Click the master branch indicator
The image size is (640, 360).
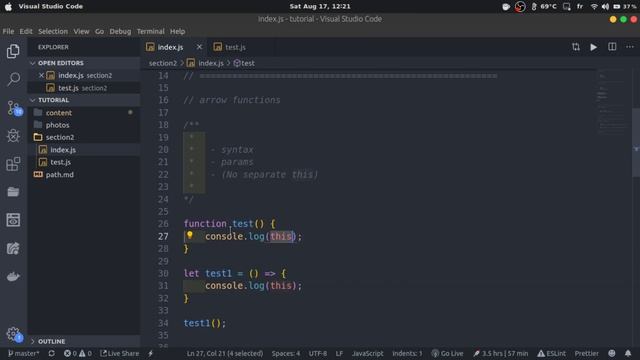pos(24,353)
